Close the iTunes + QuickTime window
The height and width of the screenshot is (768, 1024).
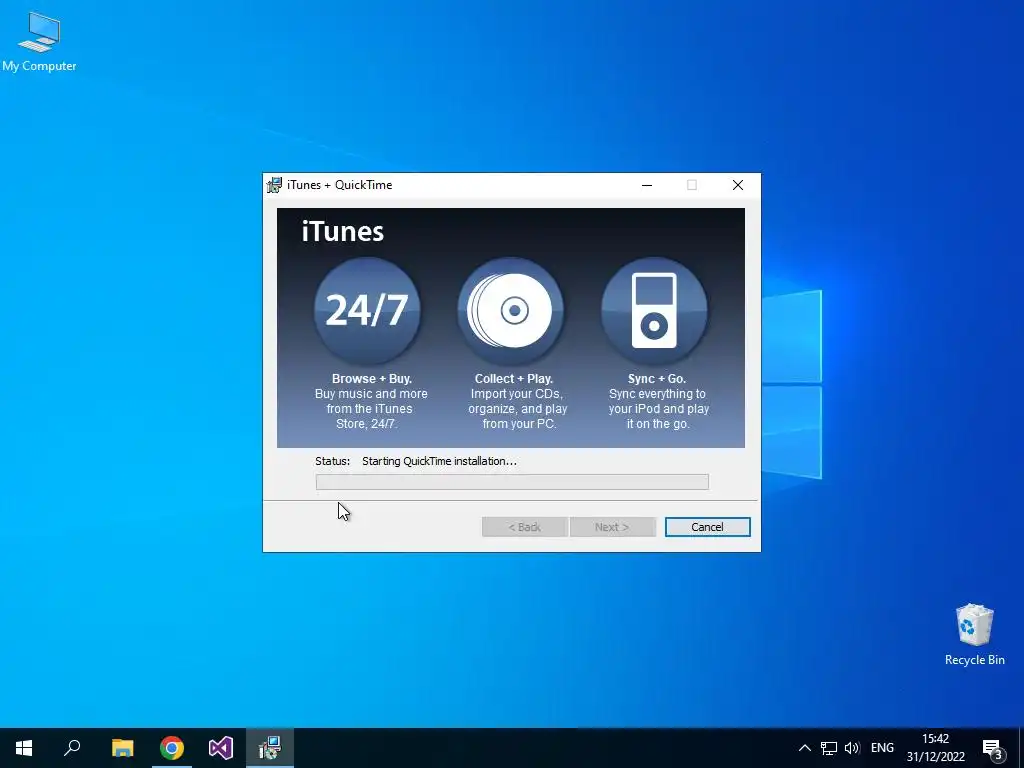pos(737,185)
